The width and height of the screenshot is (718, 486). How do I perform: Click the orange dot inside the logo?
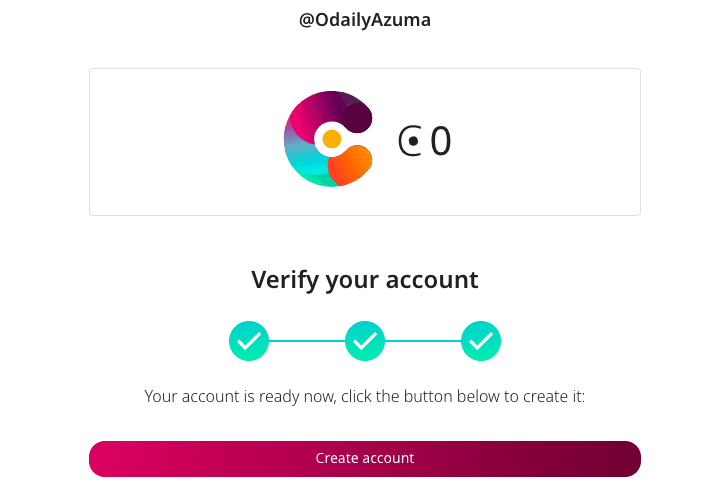pos(332,139)
